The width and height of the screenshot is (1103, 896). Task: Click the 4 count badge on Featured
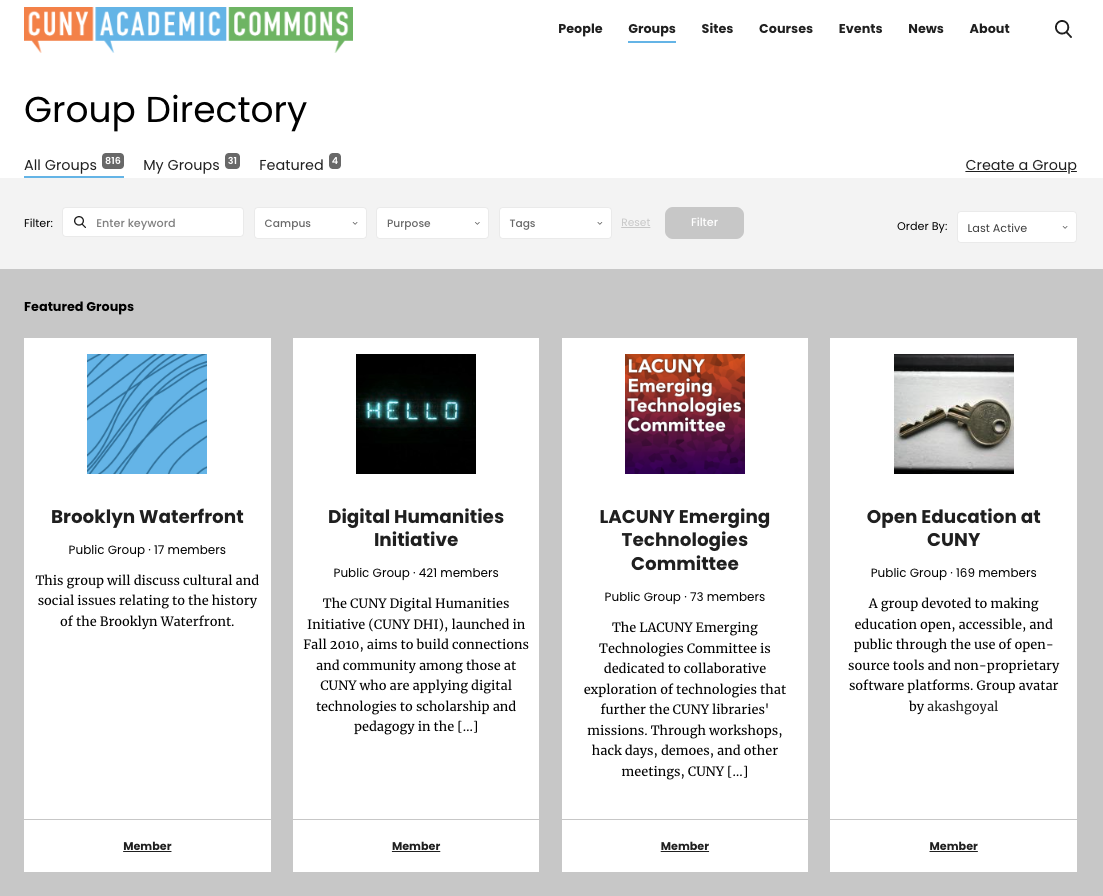click(x=335, y=160)
